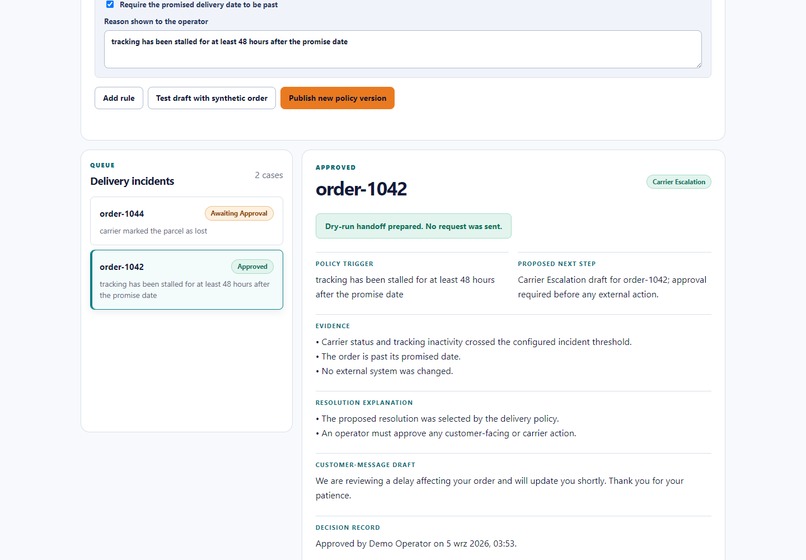Click the 'Awaiting Approval' status badge
Screen dimensions: 806x560
pyautogui.click(x=239, y=213)
